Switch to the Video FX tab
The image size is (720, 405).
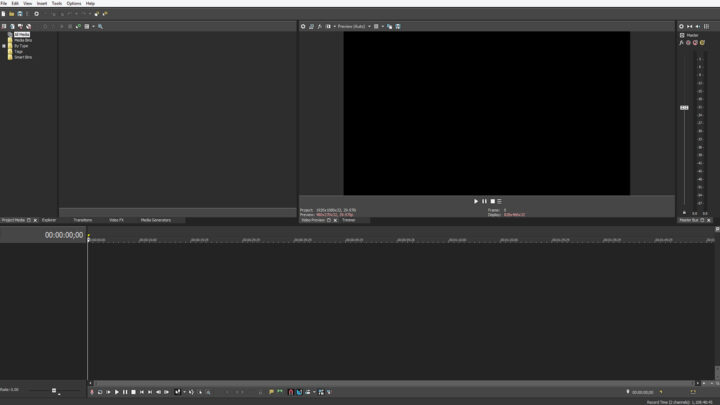point(116,220)
